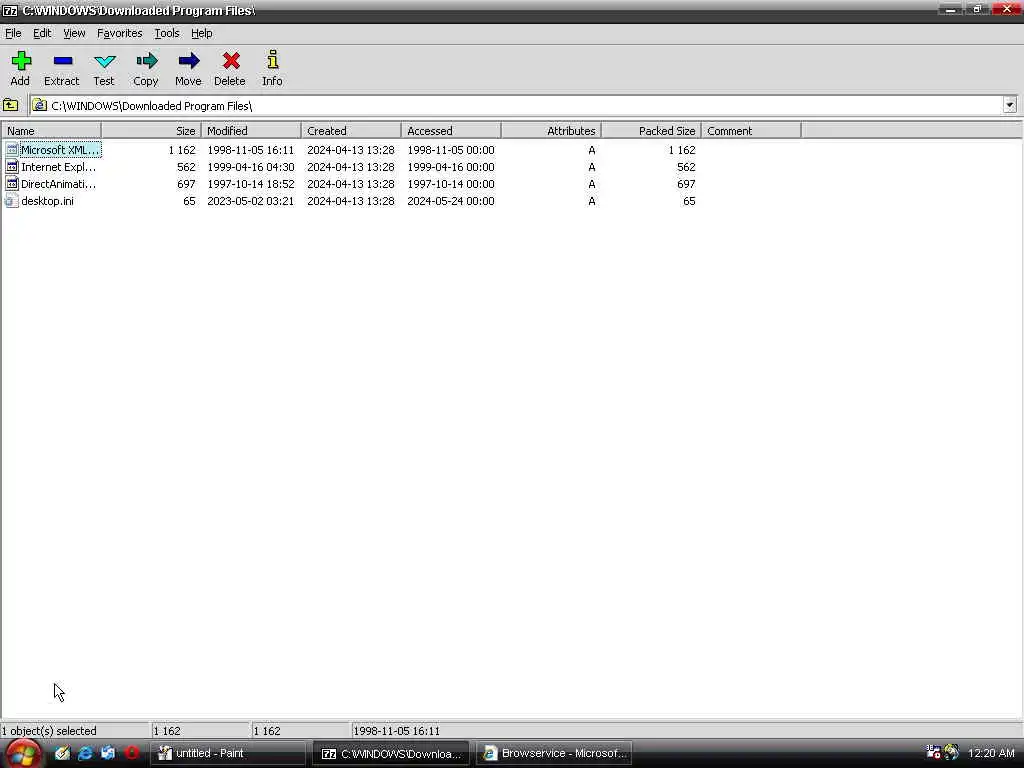
Task: Click the blue Extract minus icon
Action: [x=63, y=61]
